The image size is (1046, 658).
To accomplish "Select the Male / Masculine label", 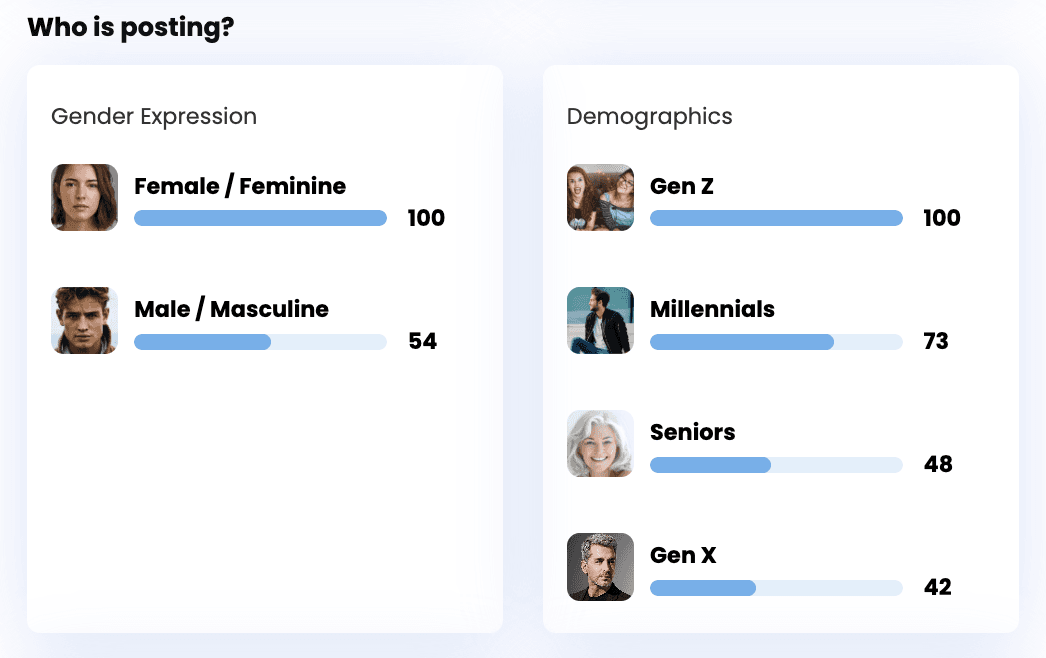I will (x=231, y=309).
